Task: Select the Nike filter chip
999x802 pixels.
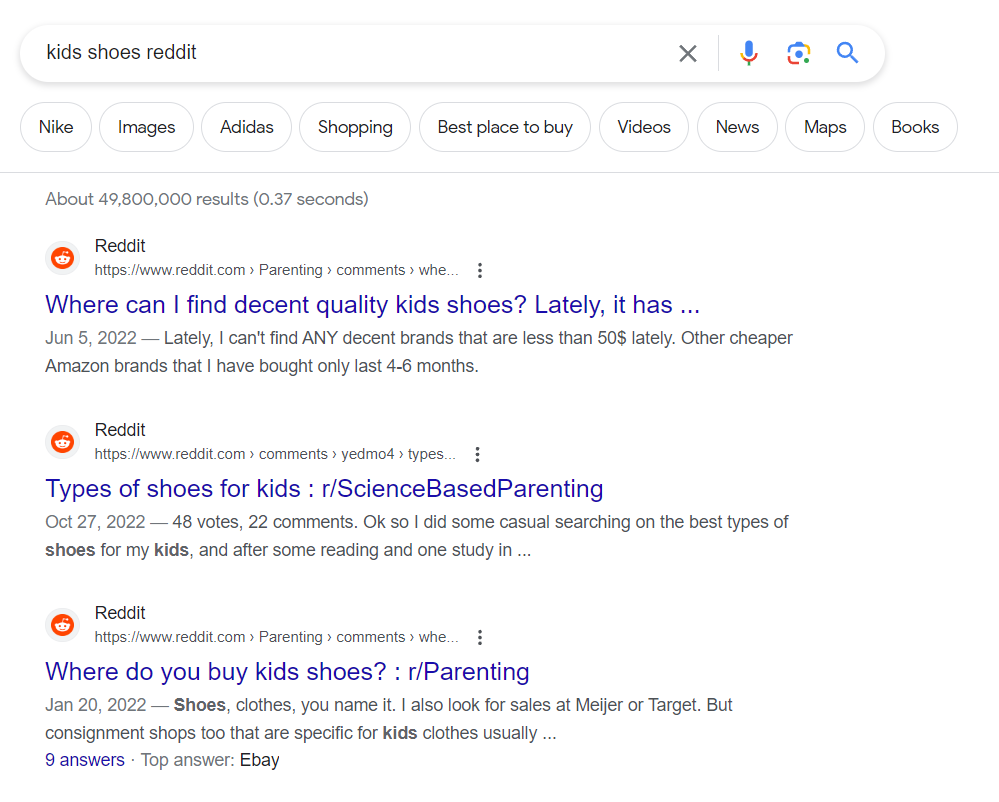Action: [x=56, y=127]
